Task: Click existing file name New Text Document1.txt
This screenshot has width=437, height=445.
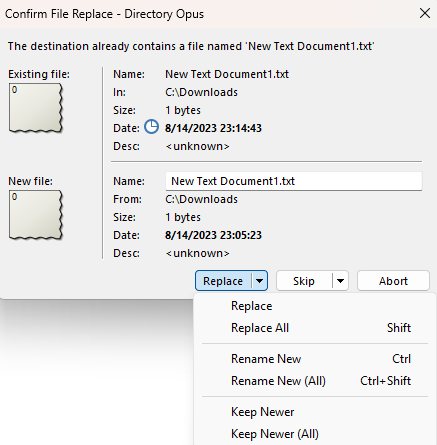Action: pos(227,74)
